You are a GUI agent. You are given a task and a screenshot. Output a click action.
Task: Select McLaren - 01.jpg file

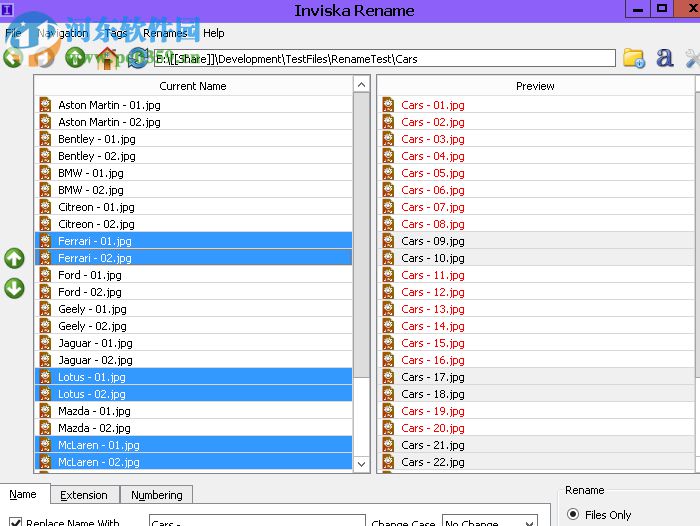pyautogui.click(x=193, y=445)
